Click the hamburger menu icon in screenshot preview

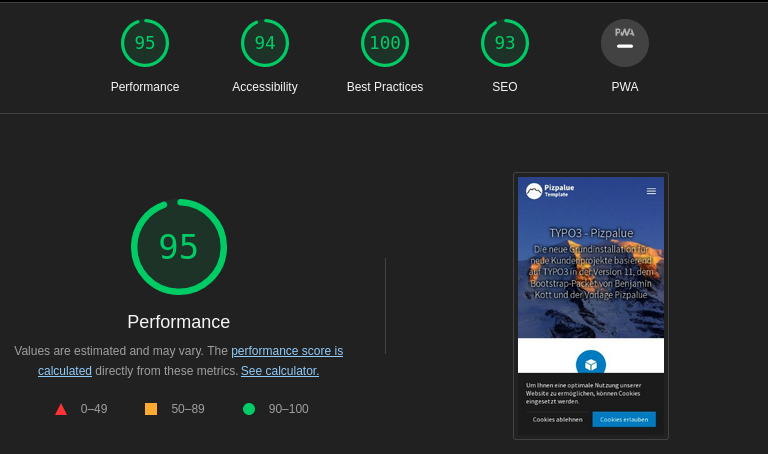tap(651, 191)
